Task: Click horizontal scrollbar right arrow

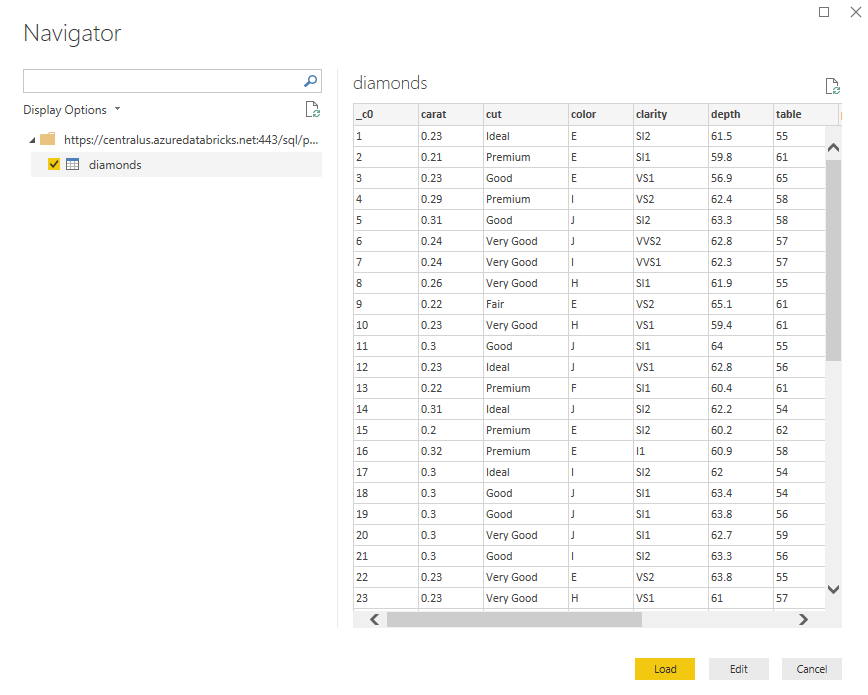Action: pyautogui.click(x=803, y=619)
